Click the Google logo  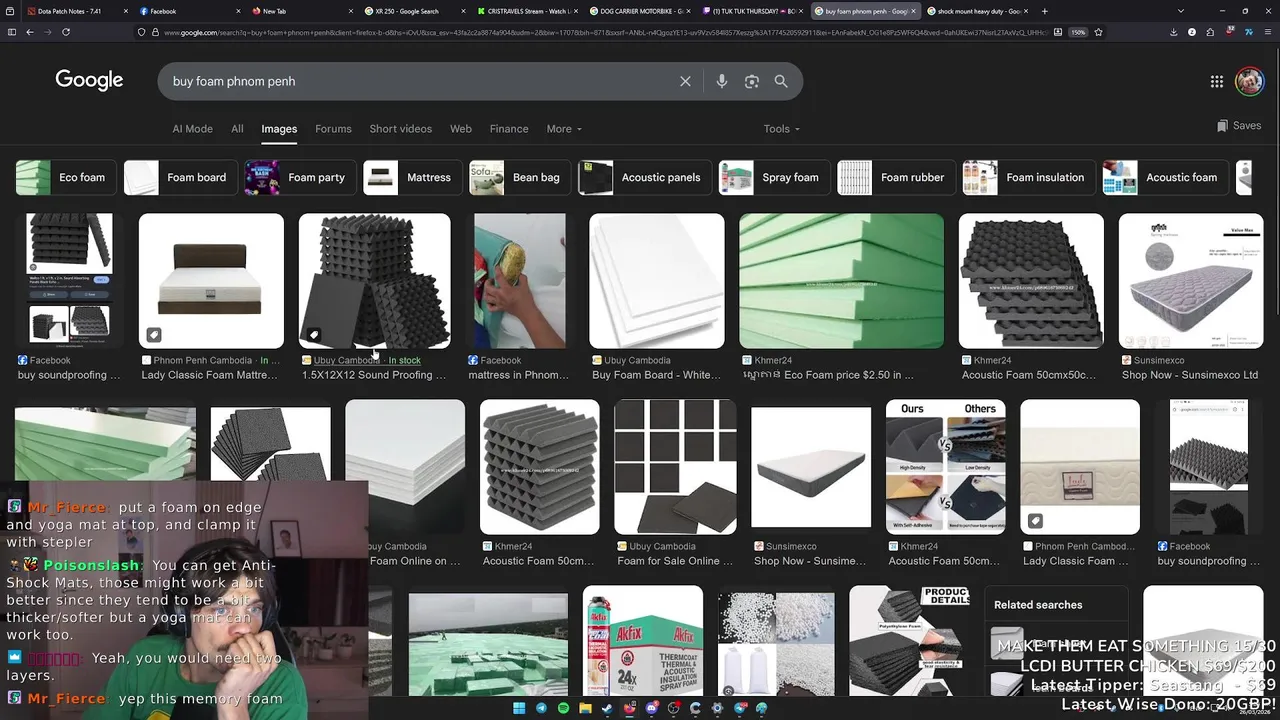coord(89,80)
